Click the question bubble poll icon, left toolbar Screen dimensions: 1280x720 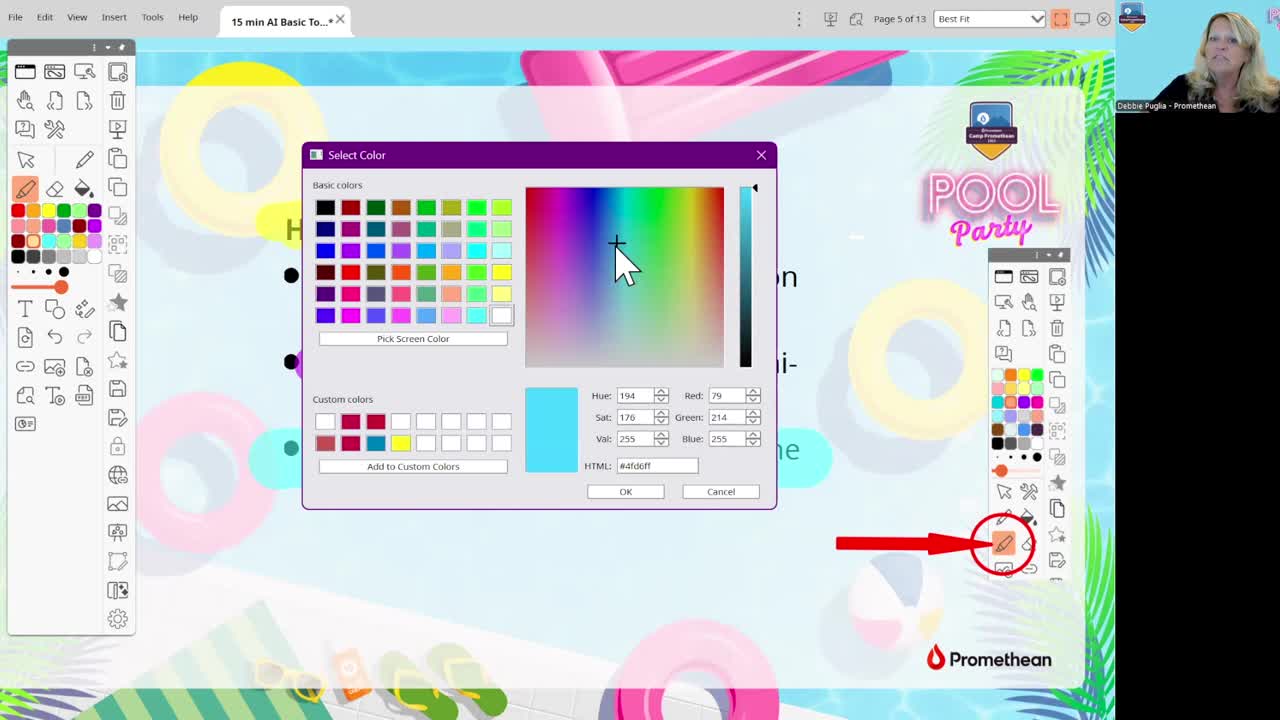pos(25,130)
